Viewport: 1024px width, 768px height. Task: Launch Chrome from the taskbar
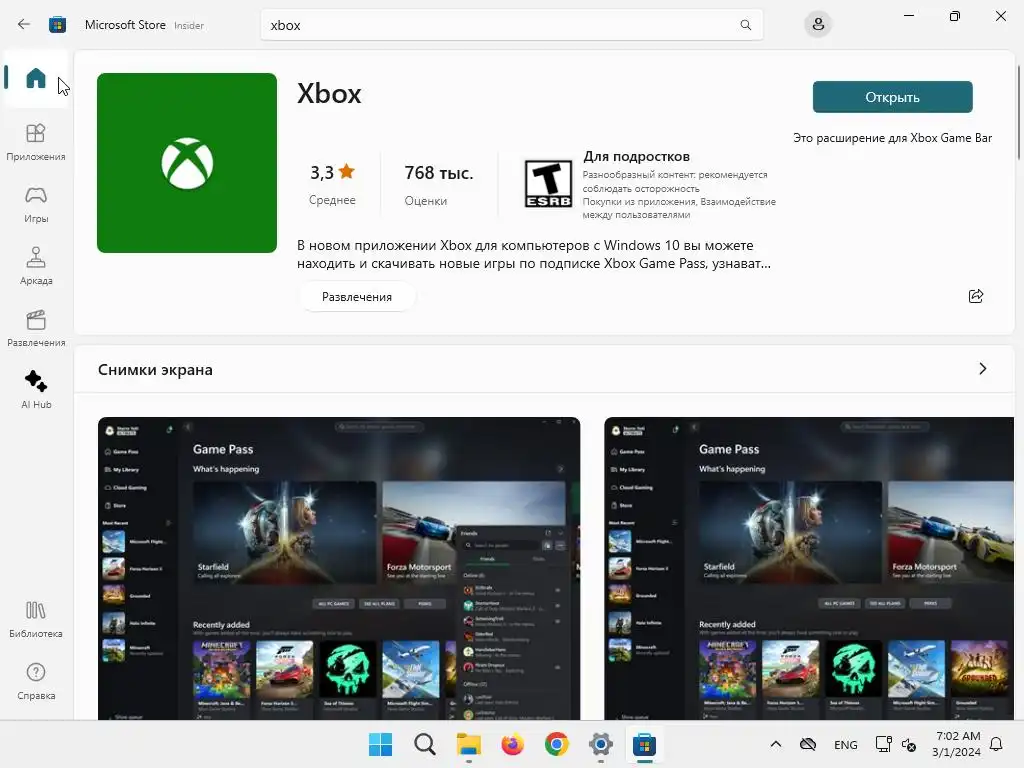(556, 744)
